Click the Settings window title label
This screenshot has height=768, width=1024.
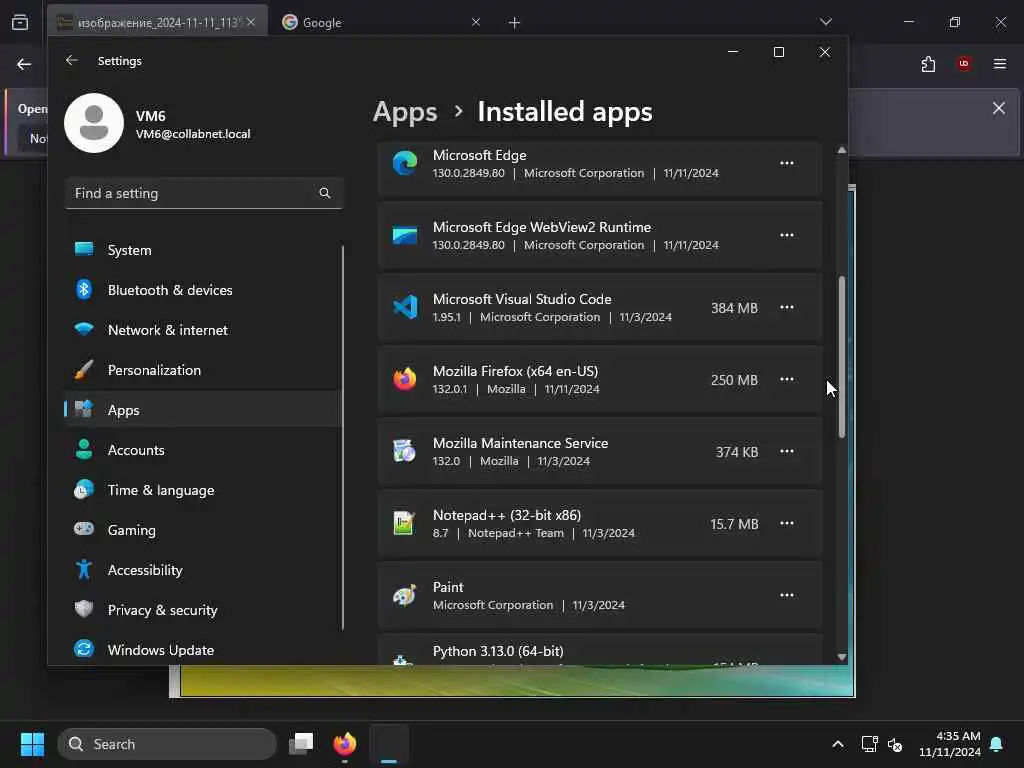point(120,61)
